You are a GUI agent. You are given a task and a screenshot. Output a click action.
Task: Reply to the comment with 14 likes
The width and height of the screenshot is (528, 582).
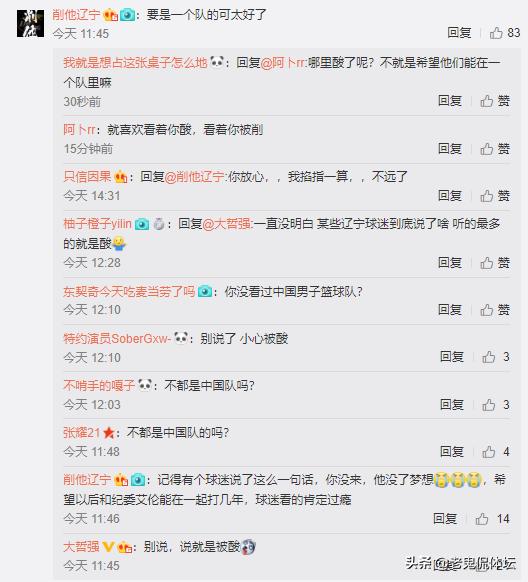pyautogui.click(x=445, y=518)
